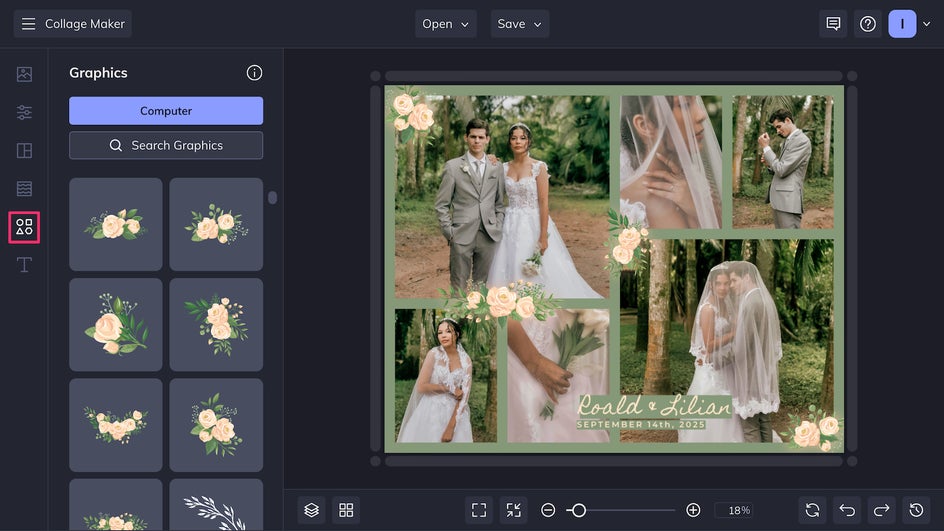Select the groom adjusting cuff photo

(783, 162)
